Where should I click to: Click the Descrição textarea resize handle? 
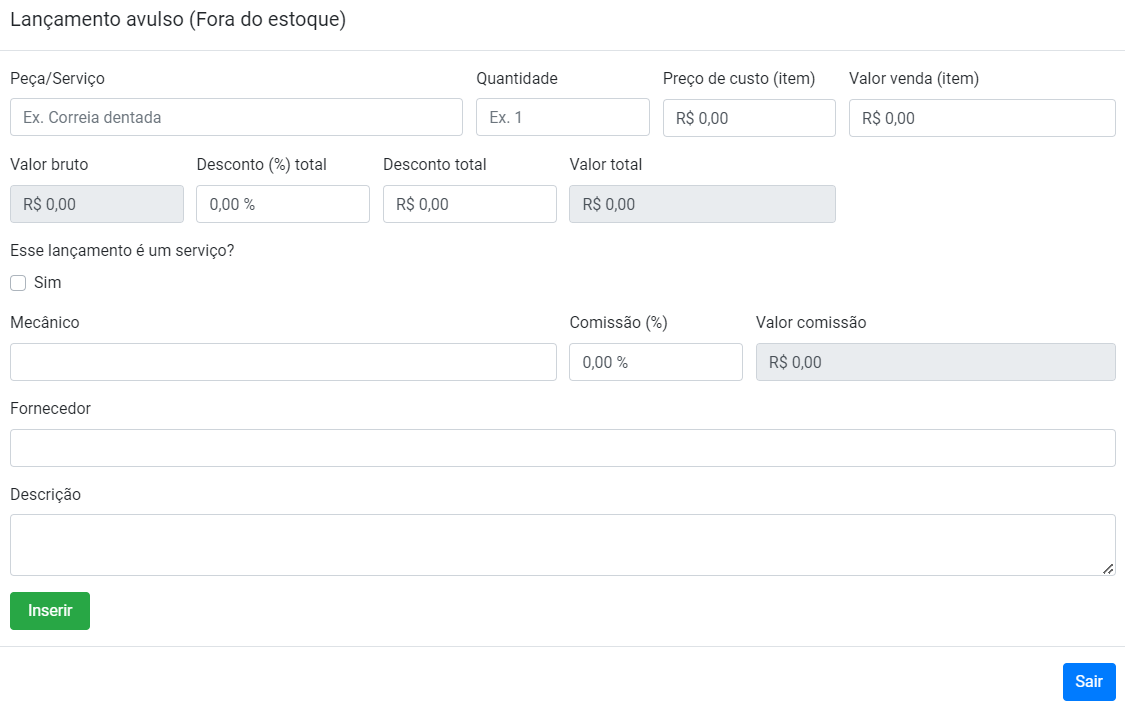[x=1108, y=568]
